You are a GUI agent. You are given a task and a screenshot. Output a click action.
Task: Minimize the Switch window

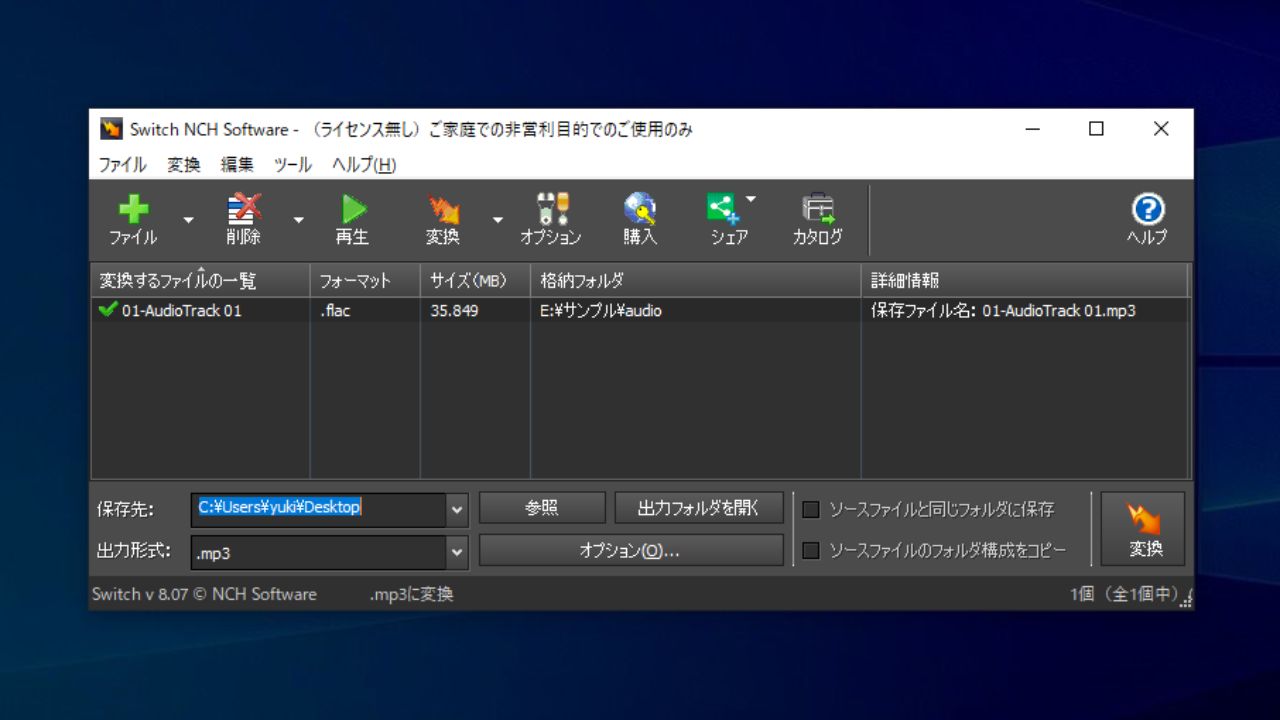pyautogui.click(x=1032, y=129)
